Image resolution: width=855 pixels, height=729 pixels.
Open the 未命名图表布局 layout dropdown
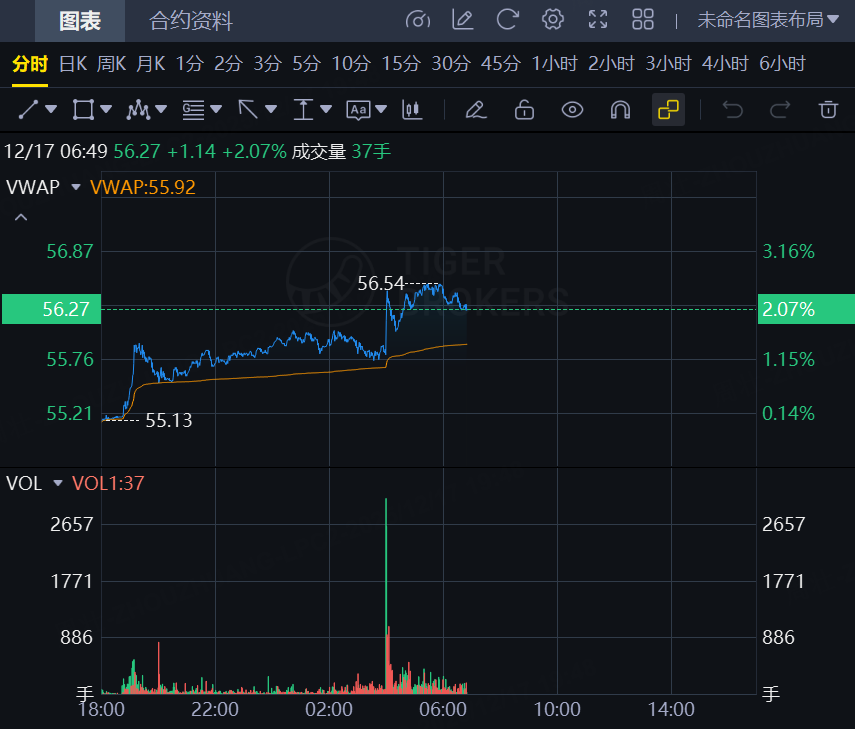click(x=767, y=19)
